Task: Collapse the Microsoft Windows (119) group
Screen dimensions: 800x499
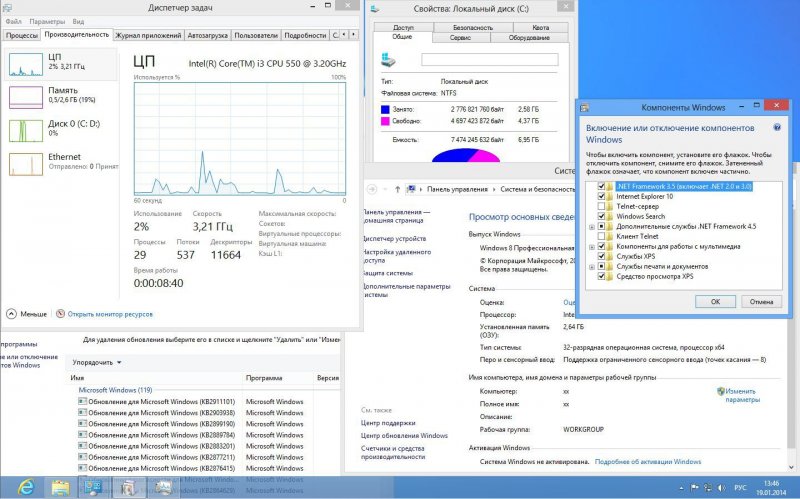Action: pos(115,390)
